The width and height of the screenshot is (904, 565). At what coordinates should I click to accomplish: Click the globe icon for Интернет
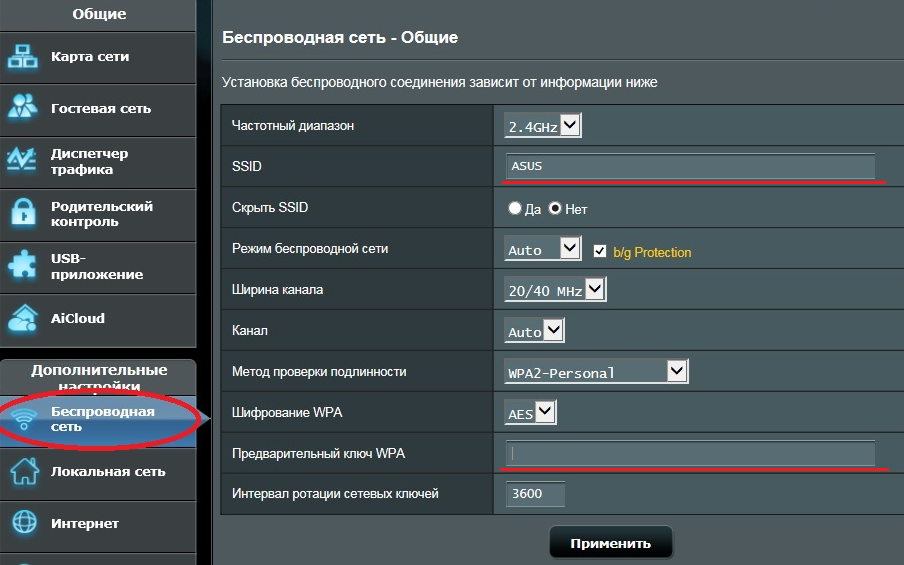pos(24,522)
